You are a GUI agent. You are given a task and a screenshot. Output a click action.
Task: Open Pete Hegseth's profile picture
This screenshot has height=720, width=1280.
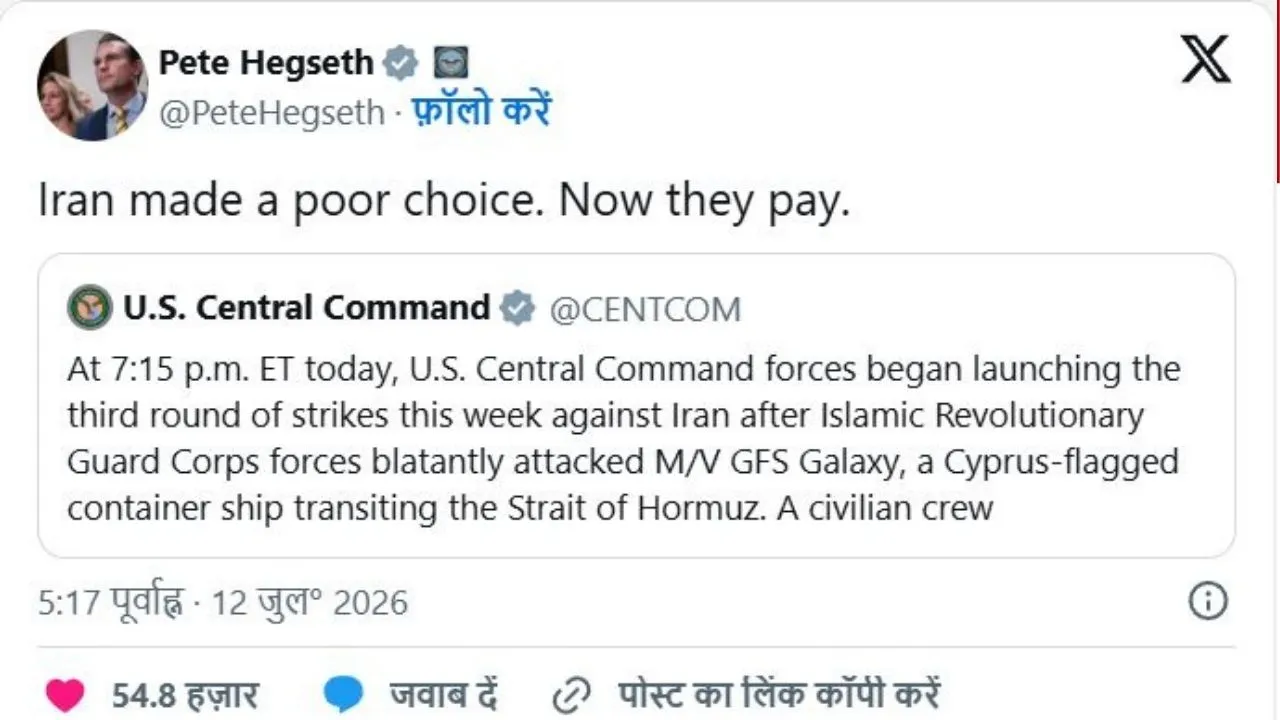tap(92, 85)
